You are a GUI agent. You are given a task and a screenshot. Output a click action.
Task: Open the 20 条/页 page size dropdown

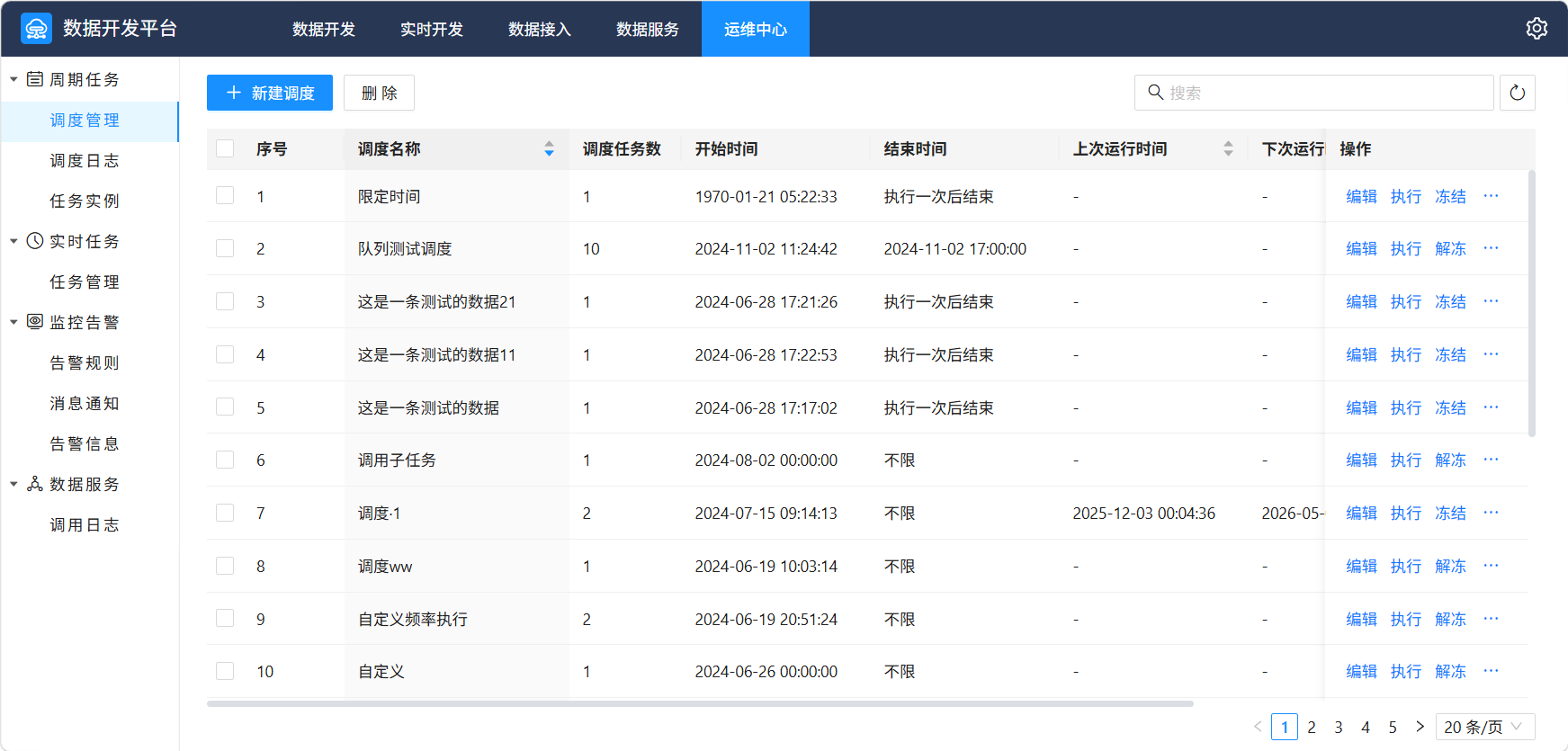[x=1485, y=727]
